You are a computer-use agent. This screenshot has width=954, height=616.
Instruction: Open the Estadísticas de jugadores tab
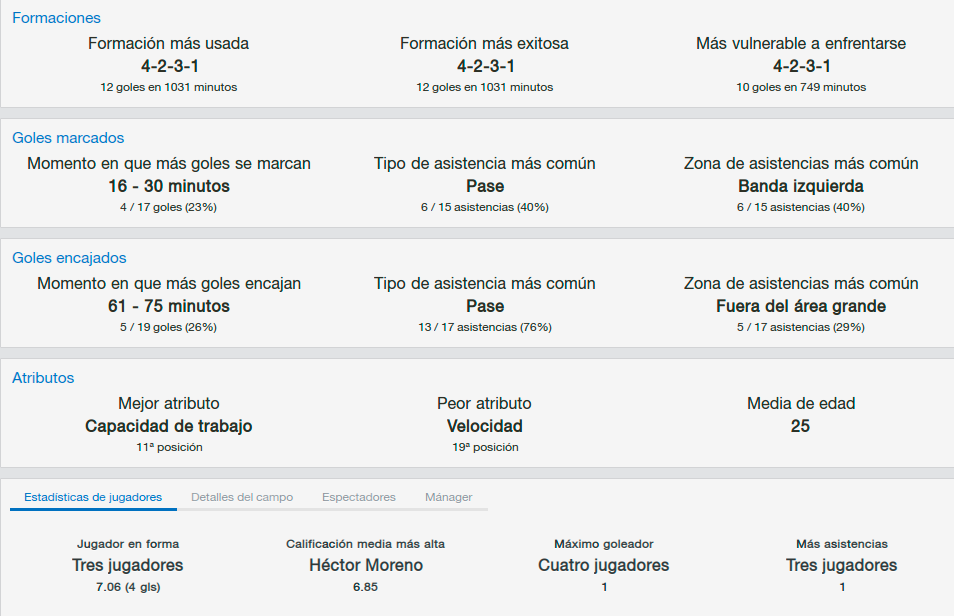point(93,497)
